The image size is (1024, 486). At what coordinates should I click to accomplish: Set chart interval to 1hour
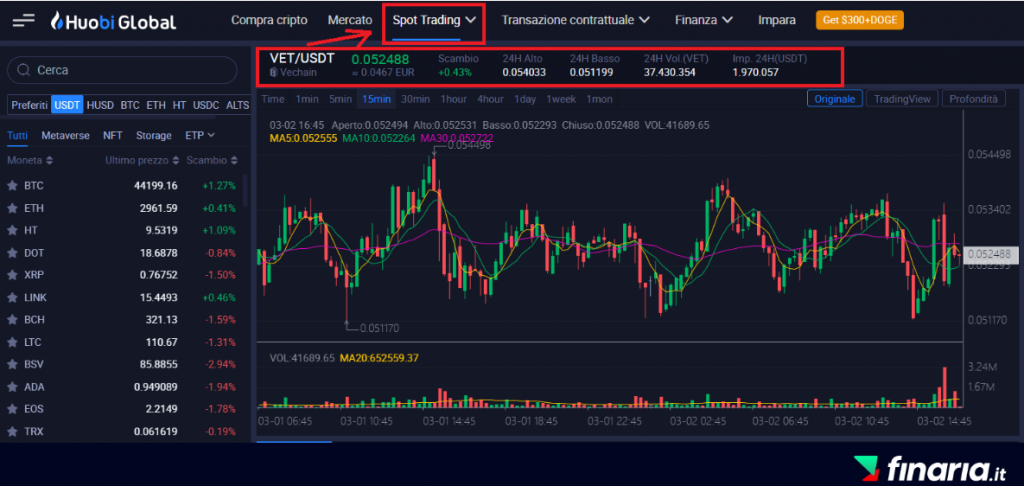(x=453, y=99)
